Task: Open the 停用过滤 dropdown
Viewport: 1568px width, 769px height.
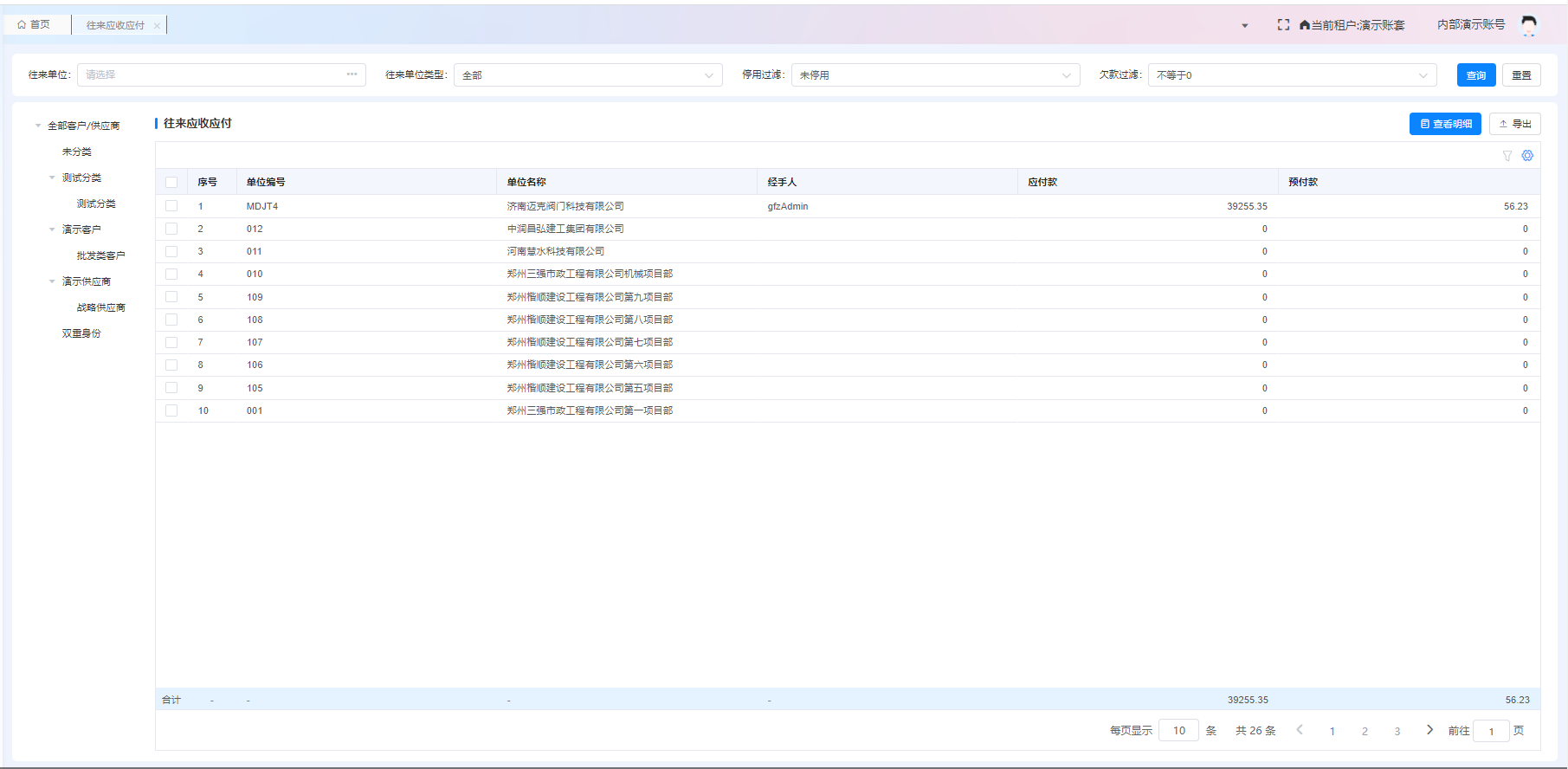Action: [x=935, y=75]
